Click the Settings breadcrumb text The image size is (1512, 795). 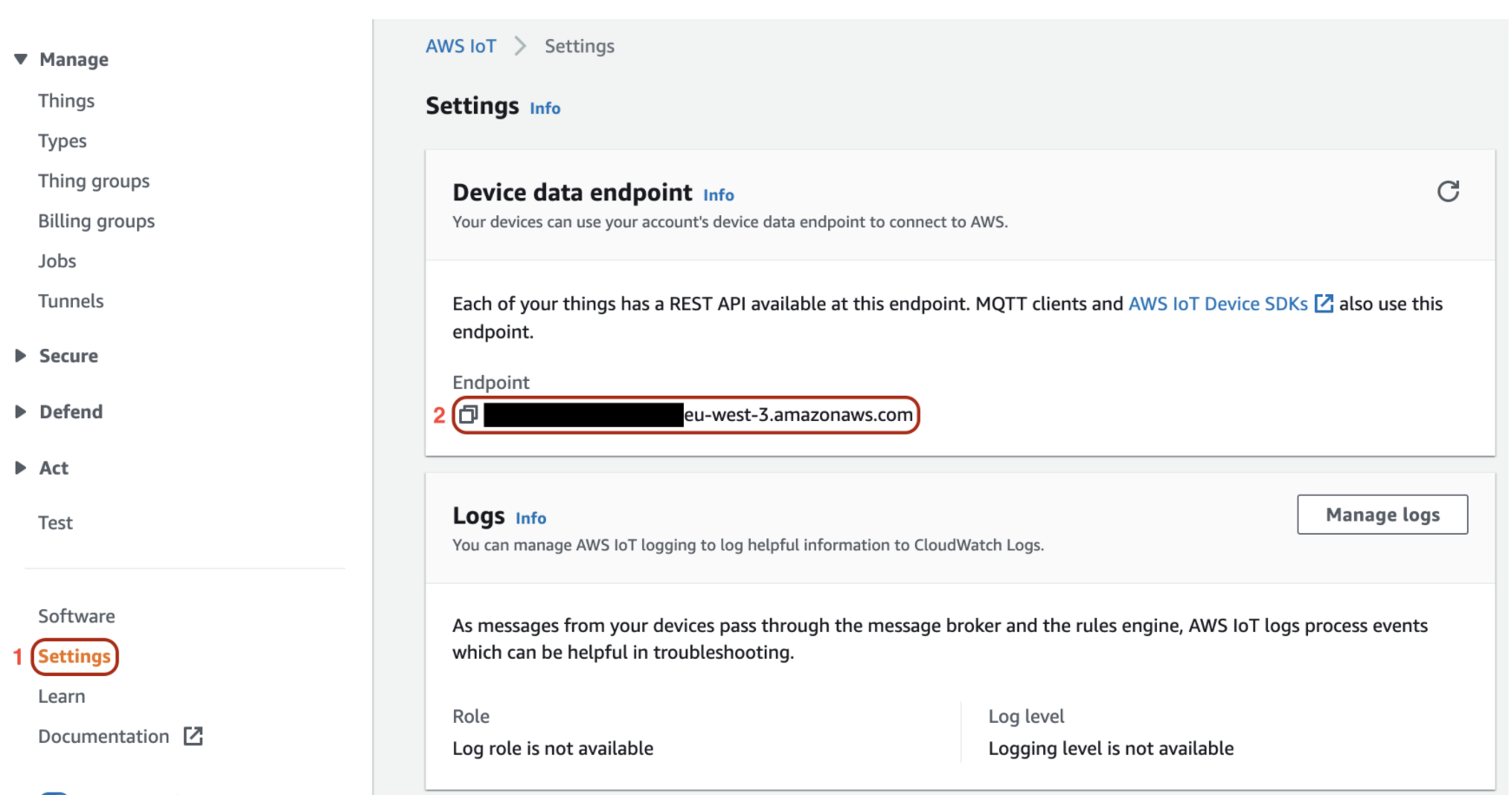click(580, 46)
